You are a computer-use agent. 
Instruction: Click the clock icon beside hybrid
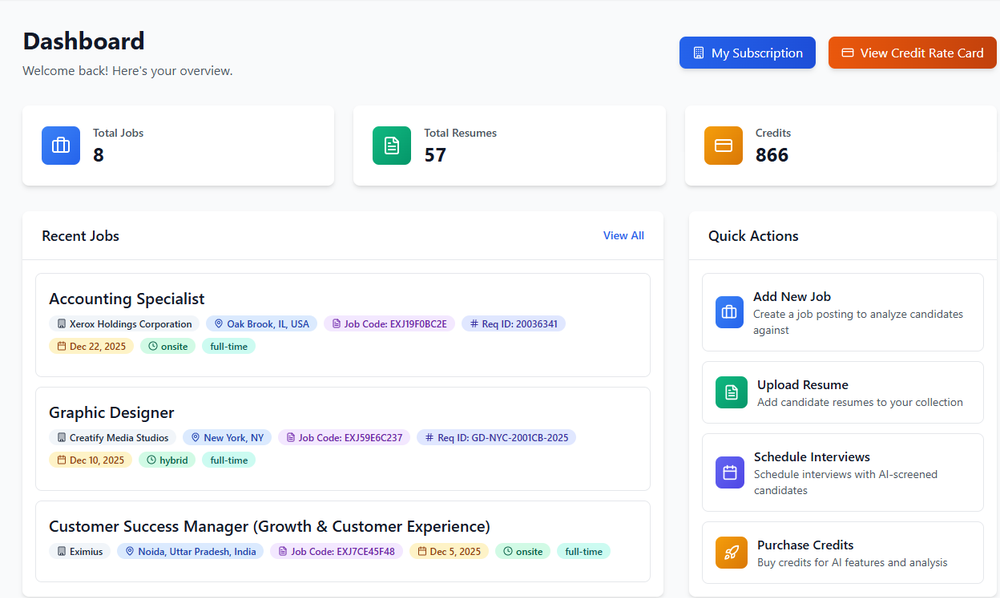151,460
